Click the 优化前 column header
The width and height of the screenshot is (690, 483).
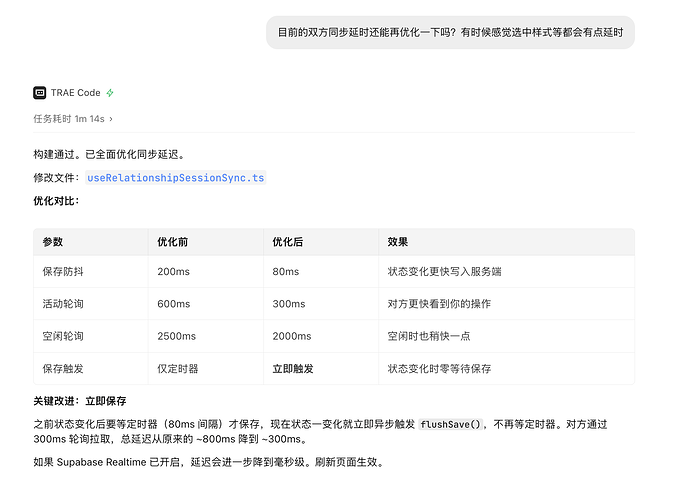(x=206, y=242)
